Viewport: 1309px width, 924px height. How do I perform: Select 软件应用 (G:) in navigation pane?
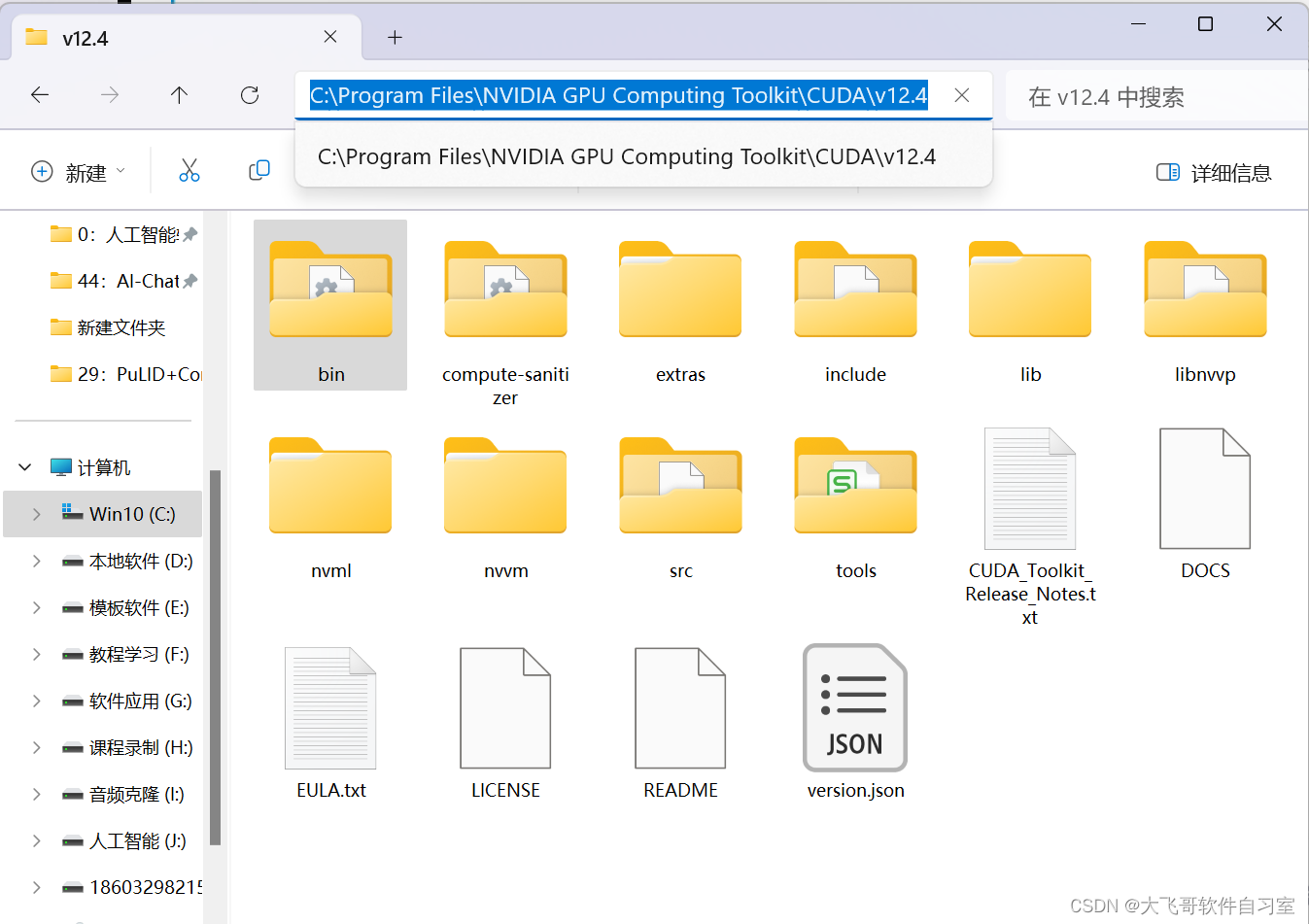pos(126,701)
